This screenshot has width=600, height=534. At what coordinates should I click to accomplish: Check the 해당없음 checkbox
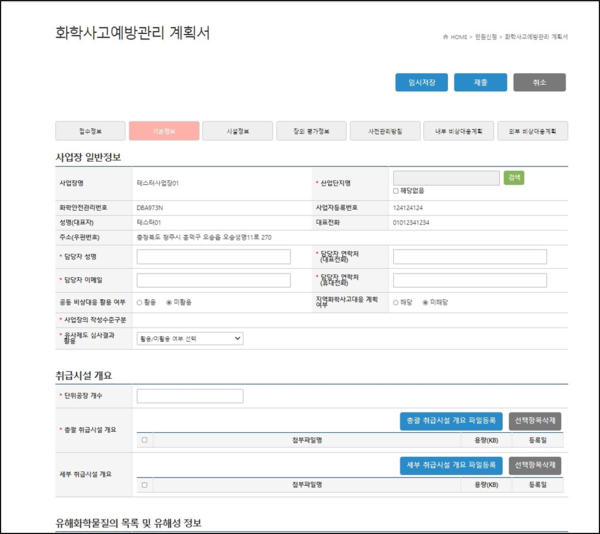(396, 191)
